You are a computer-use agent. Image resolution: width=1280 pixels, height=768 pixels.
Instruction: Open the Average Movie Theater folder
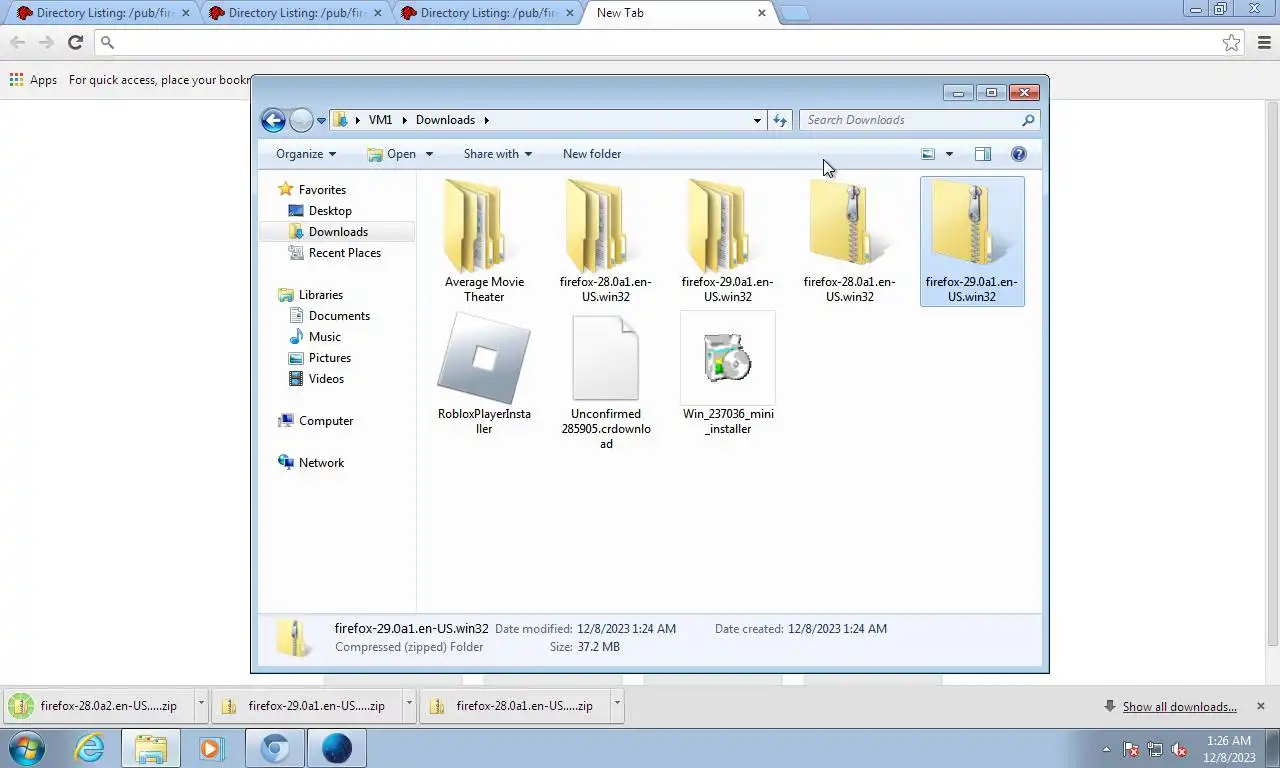coord(484,240)
